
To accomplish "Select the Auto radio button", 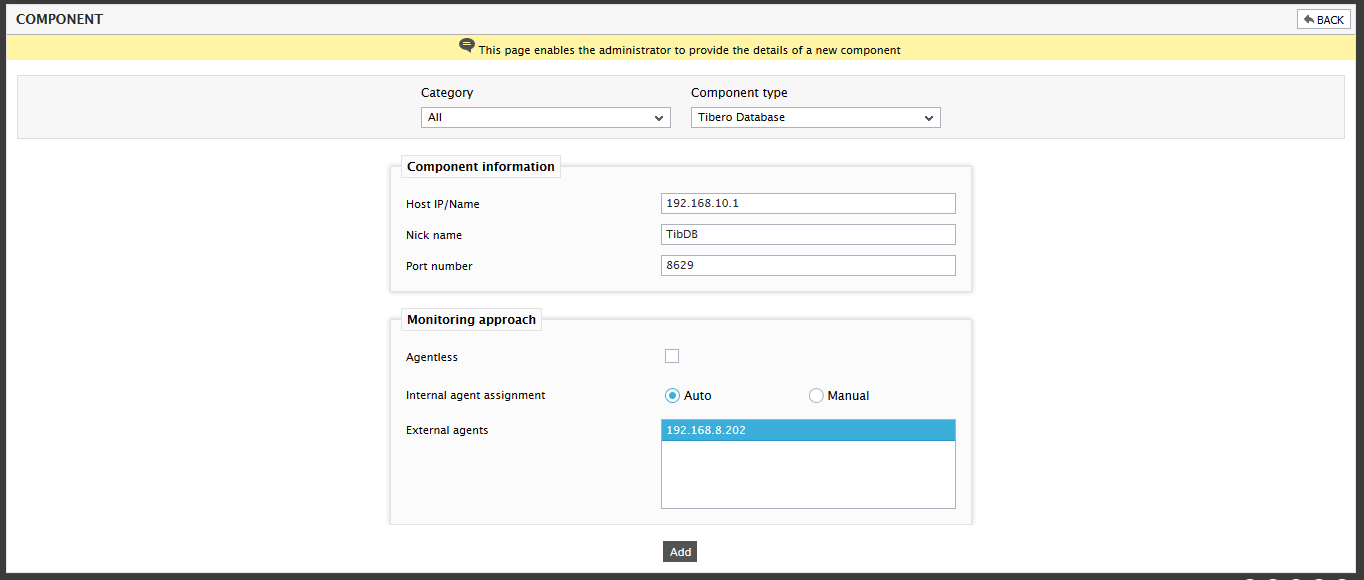I will 673,395.
